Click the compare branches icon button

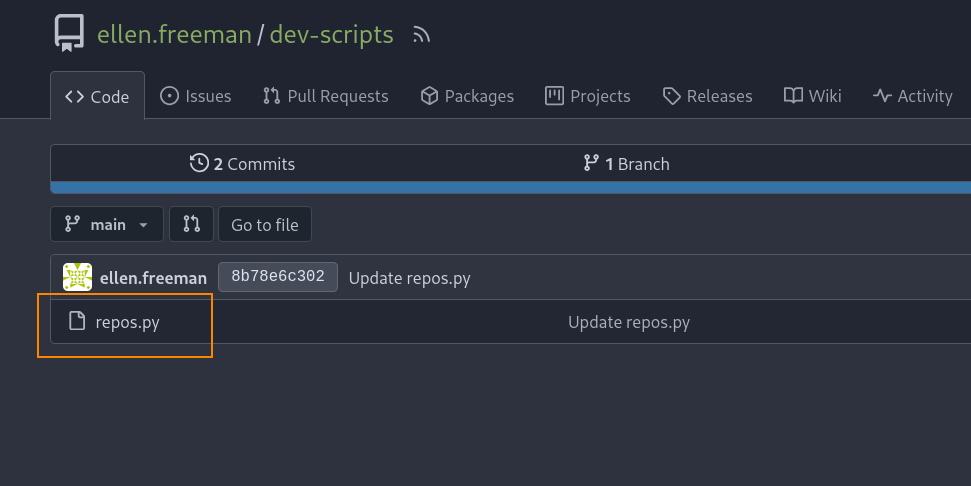pyautogui.click(x=191, y=225)
